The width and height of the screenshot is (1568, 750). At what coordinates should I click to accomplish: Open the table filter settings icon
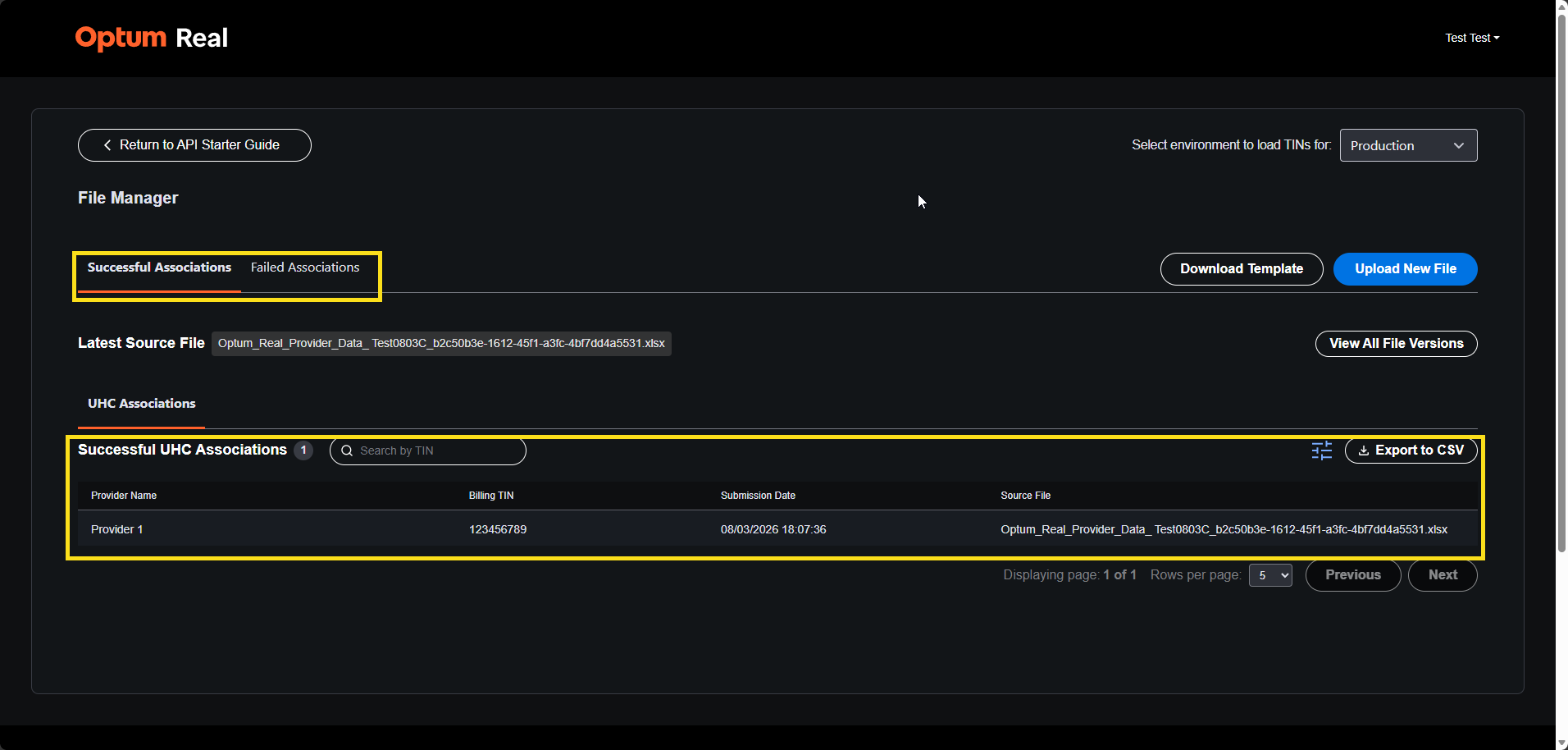pos(1321,450)
